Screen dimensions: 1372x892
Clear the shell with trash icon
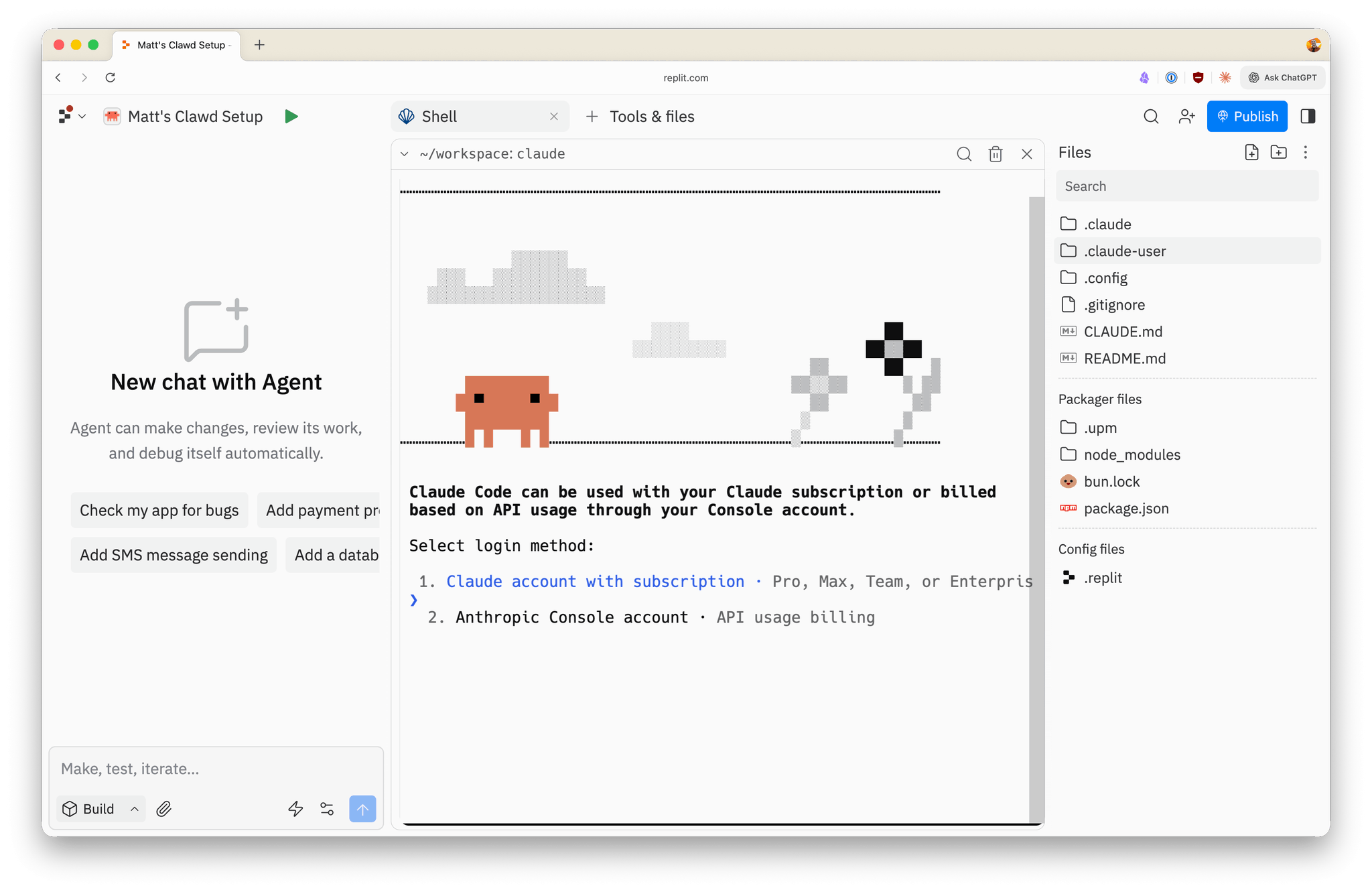[x=996, y=154]
